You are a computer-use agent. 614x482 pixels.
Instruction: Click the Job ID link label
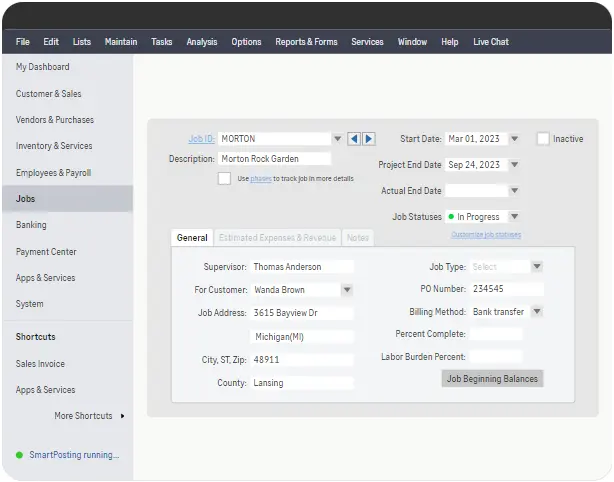pyautogui.click(x=201, y=139)
